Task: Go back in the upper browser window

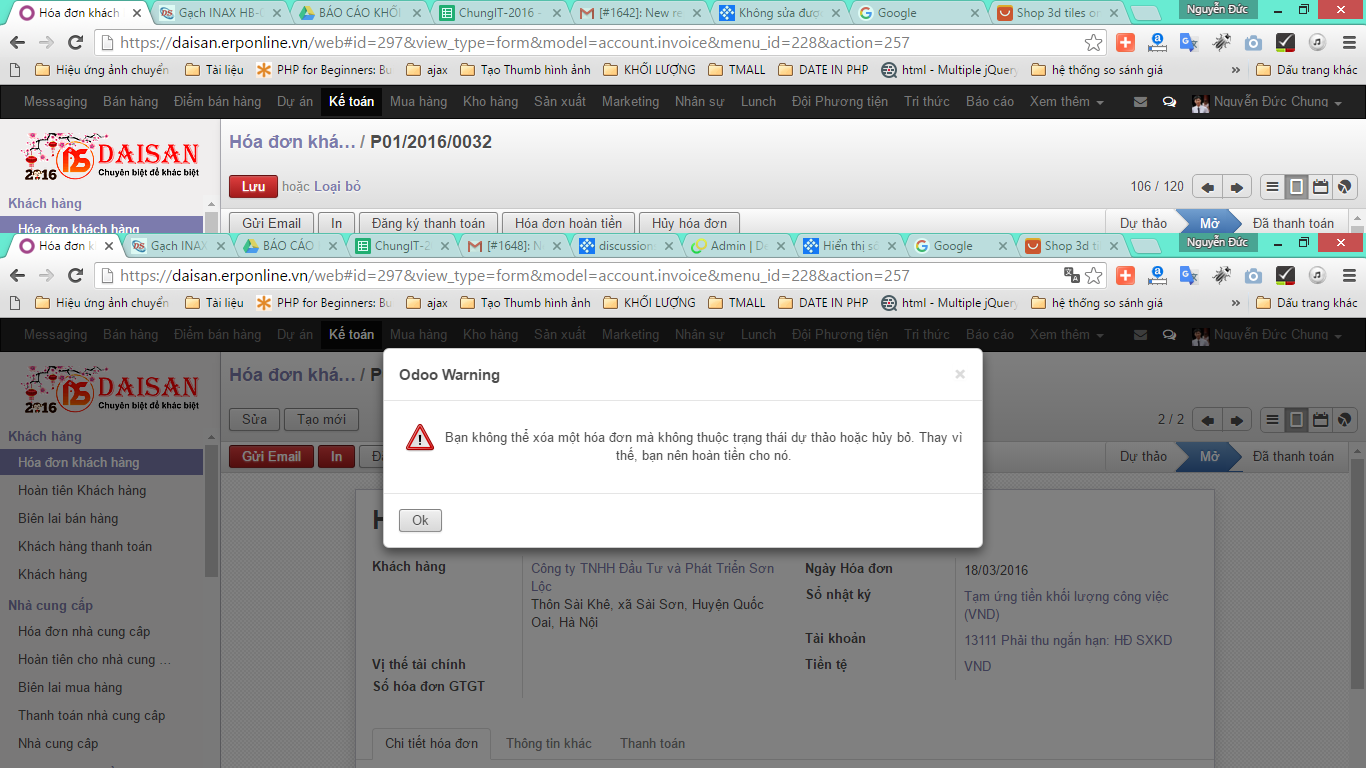Action: pyautogui.click(x=18, y=43)
